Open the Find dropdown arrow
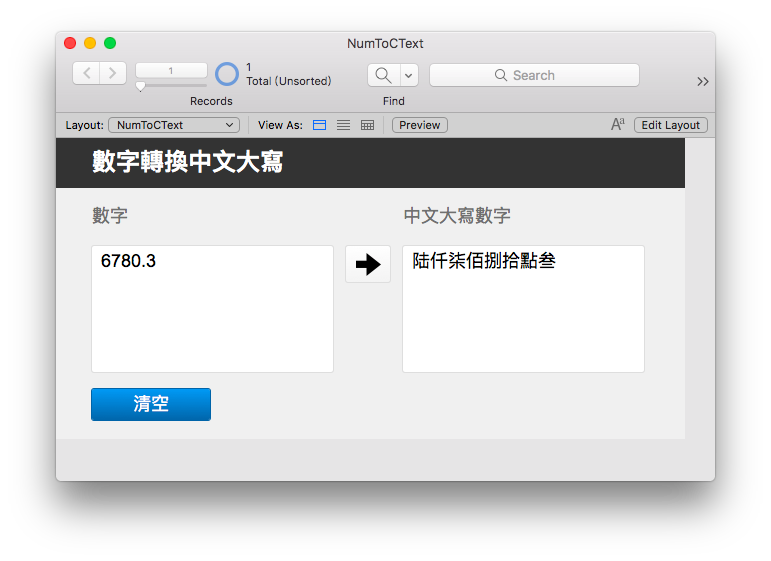 click(x=409, y=75)
